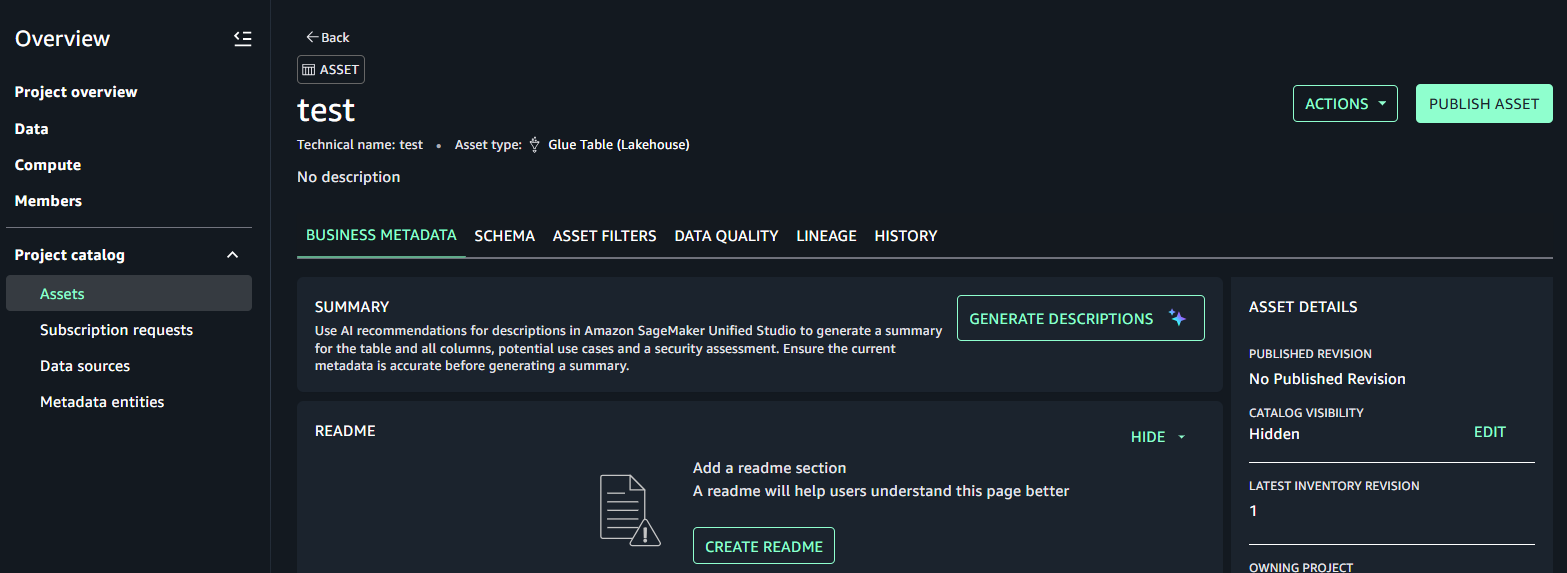This screenshot has height=573, width=1567.
Task: Collapse the Project catalog section chevron
Action: pos(233,255)
